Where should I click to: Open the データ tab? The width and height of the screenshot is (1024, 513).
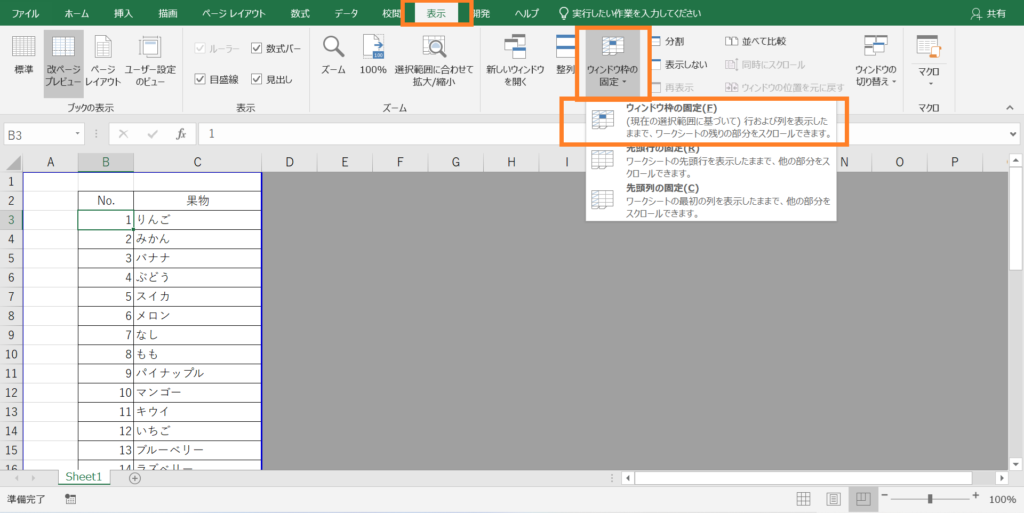(346, 13)
